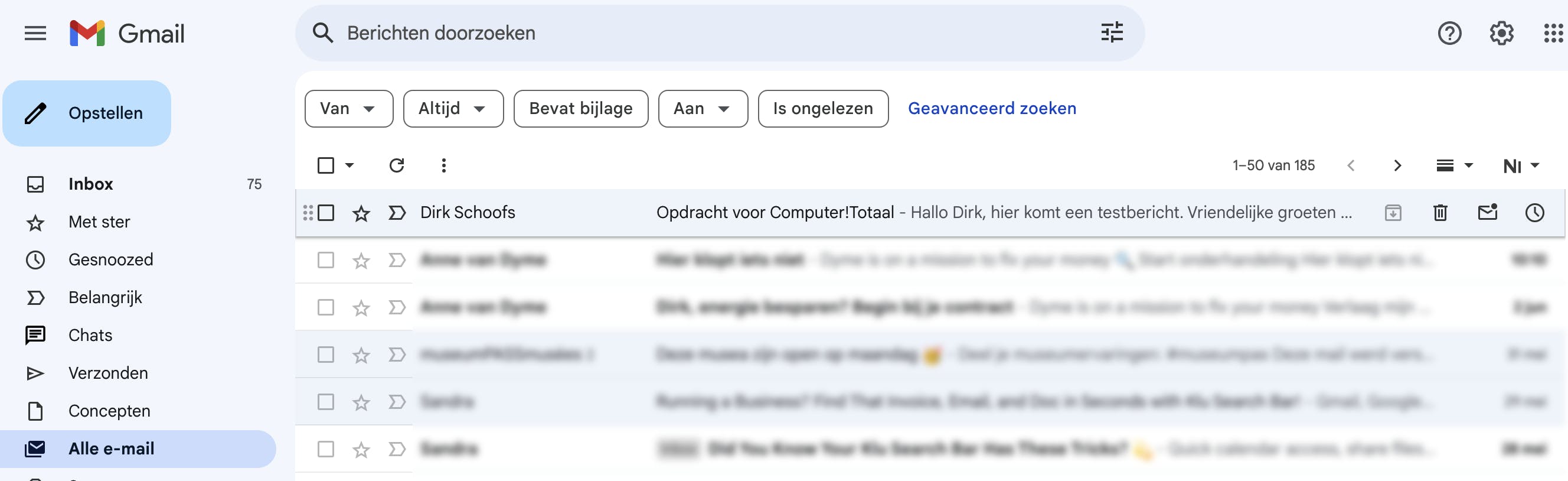Snooze the Dirk Schoofs email
1568x481 pixels.
(1534, 213)
